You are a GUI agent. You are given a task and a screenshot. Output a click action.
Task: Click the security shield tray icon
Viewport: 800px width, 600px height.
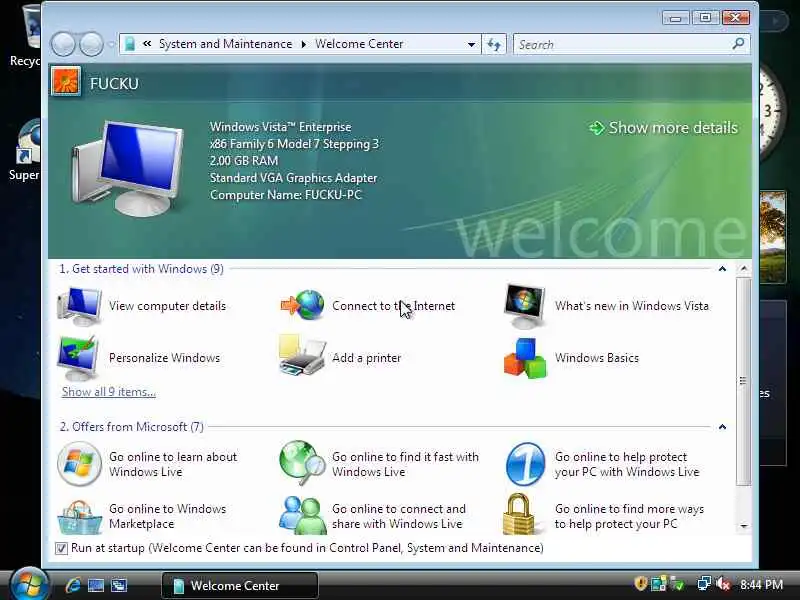click(x=641, y=583)
